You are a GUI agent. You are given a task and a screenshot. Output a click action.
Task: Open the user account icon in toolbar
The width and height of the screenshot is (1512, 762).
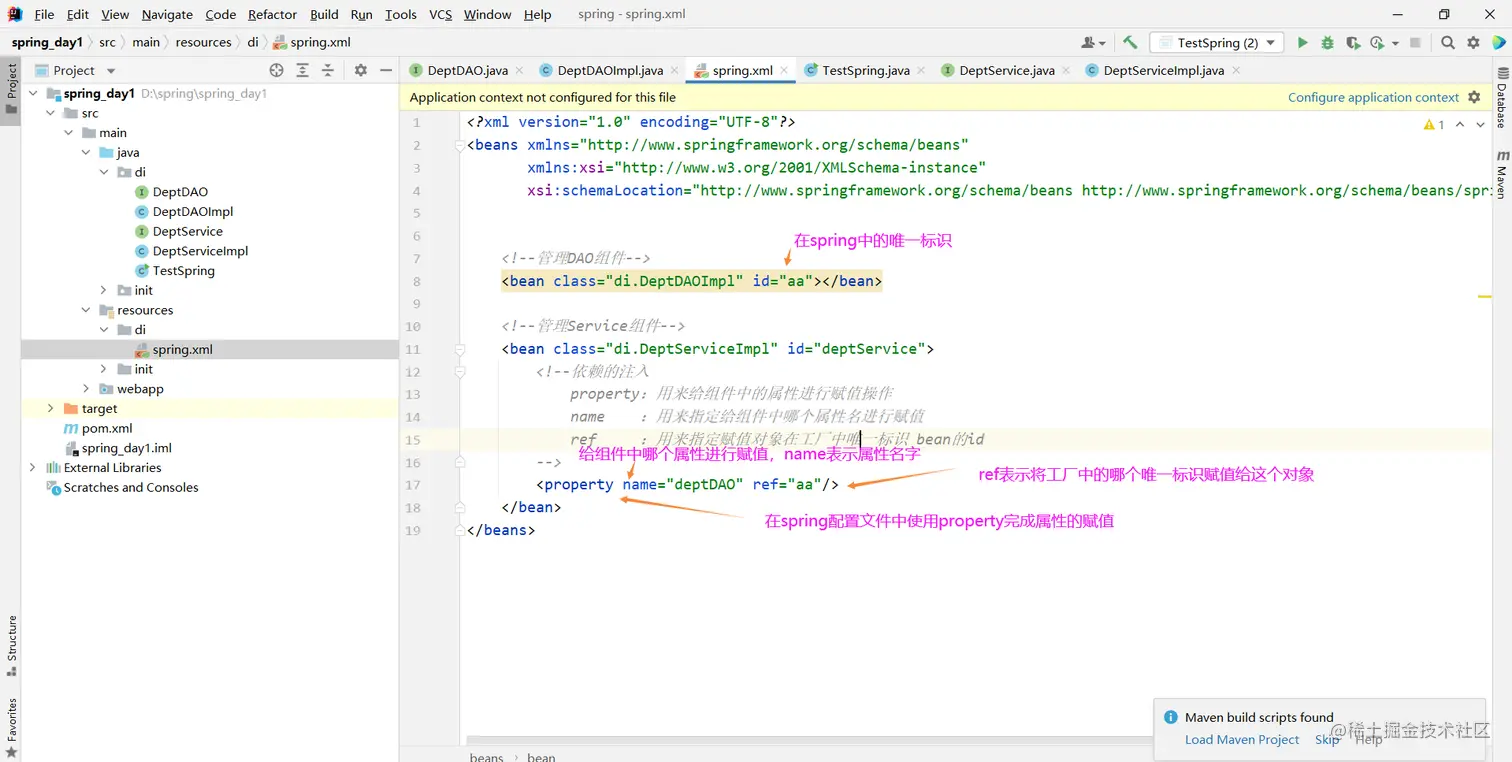click(x=1093, y=43)
